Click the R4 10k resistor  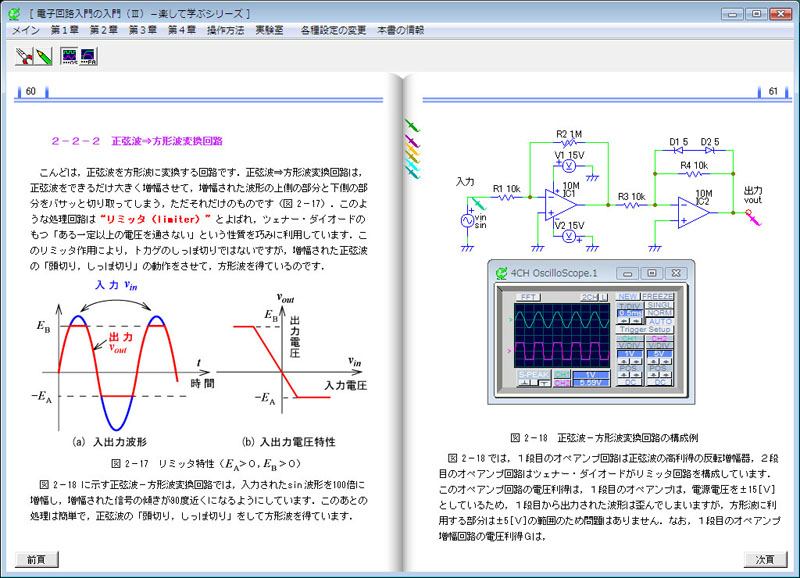pyautogui.click(x=694, y=174)
